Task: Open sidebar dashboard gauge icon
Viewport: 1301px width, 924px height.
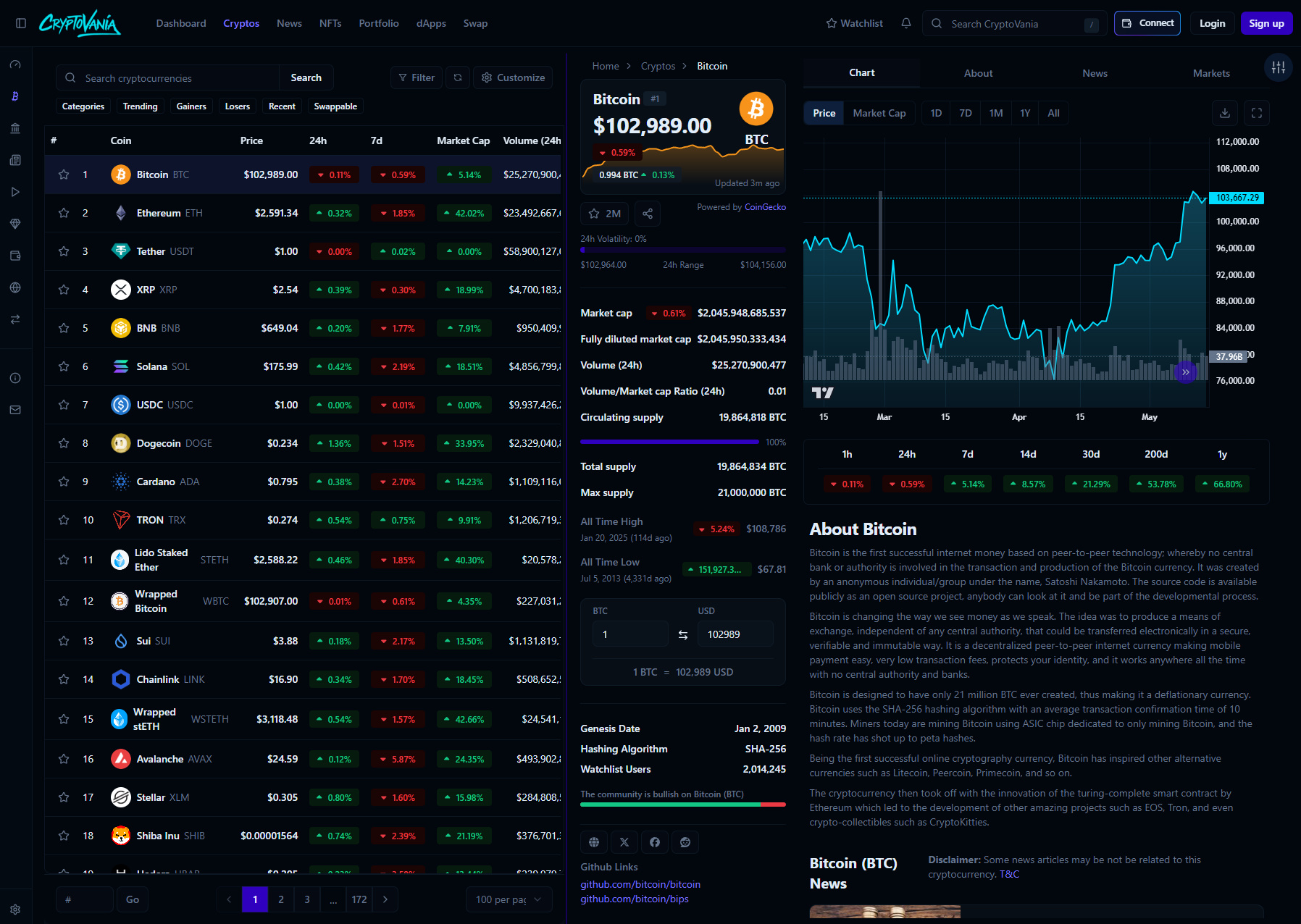Action: tap(15, 64)
